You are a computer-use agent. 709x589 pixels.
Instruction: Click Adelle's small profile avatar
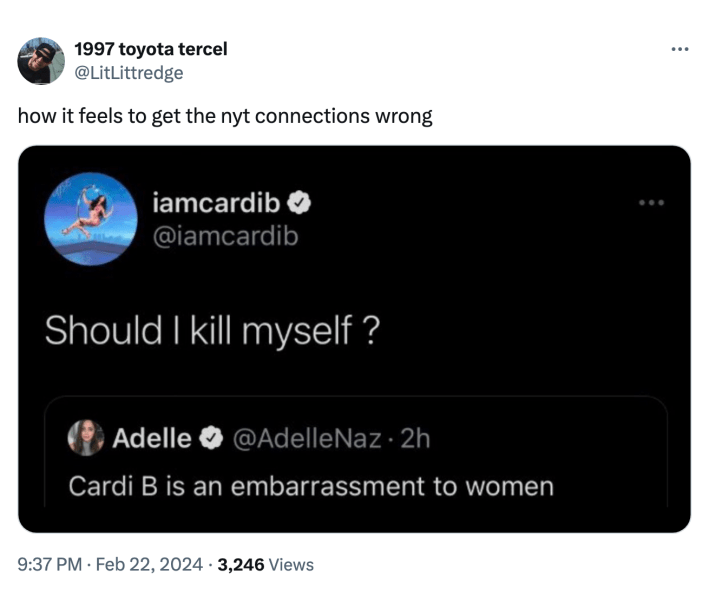[x=85, y=438]
